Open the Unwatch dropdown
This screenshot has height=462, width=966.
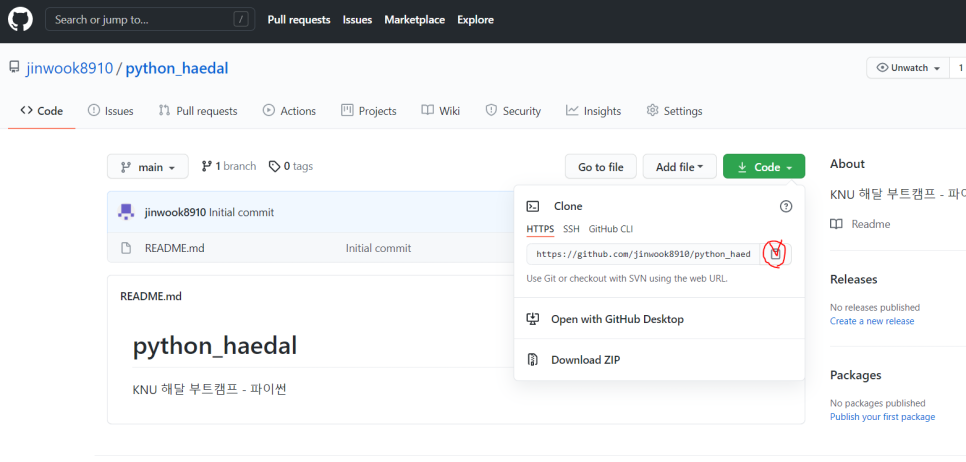coord(908,68)
